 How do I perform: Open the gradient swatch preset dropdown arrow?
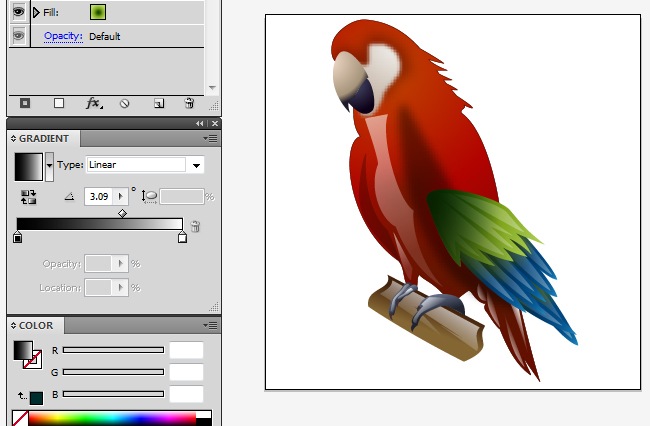click(50, 165)
